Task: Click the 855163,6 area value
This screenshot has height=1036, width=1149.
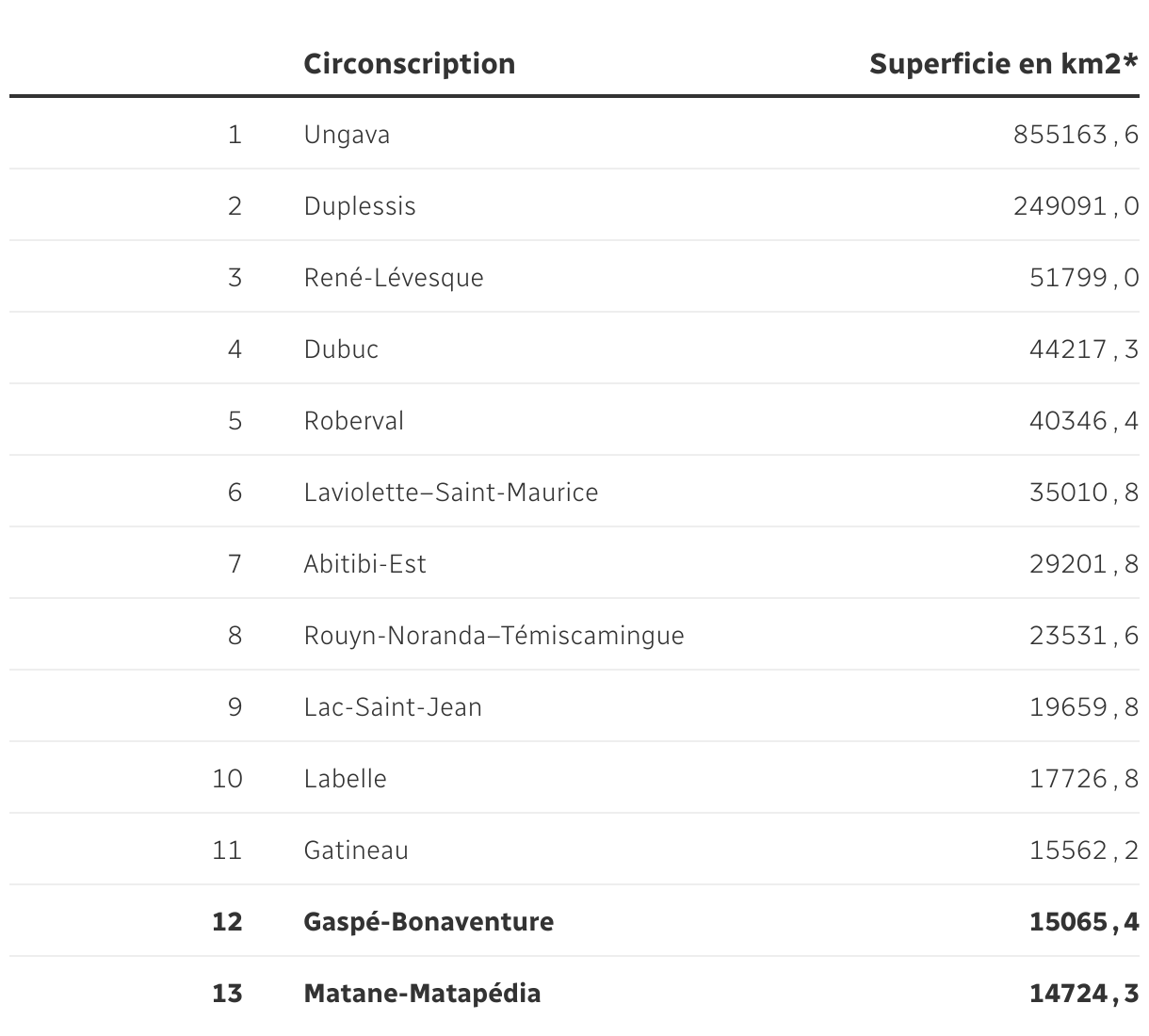Action: (x=1076, y=135)
